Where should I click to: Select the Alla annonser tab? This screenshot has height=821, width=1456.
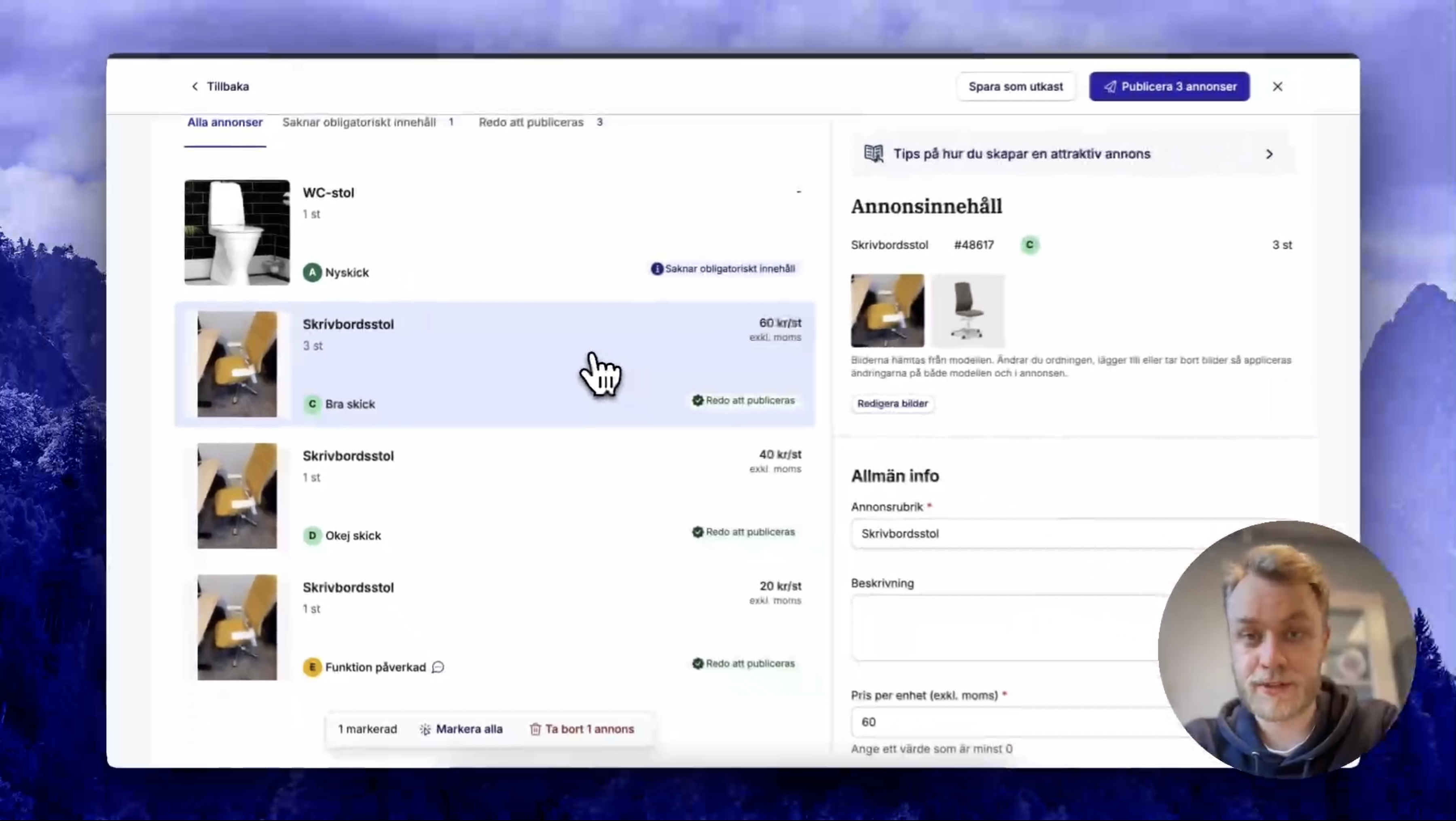[x=225, y=122]
